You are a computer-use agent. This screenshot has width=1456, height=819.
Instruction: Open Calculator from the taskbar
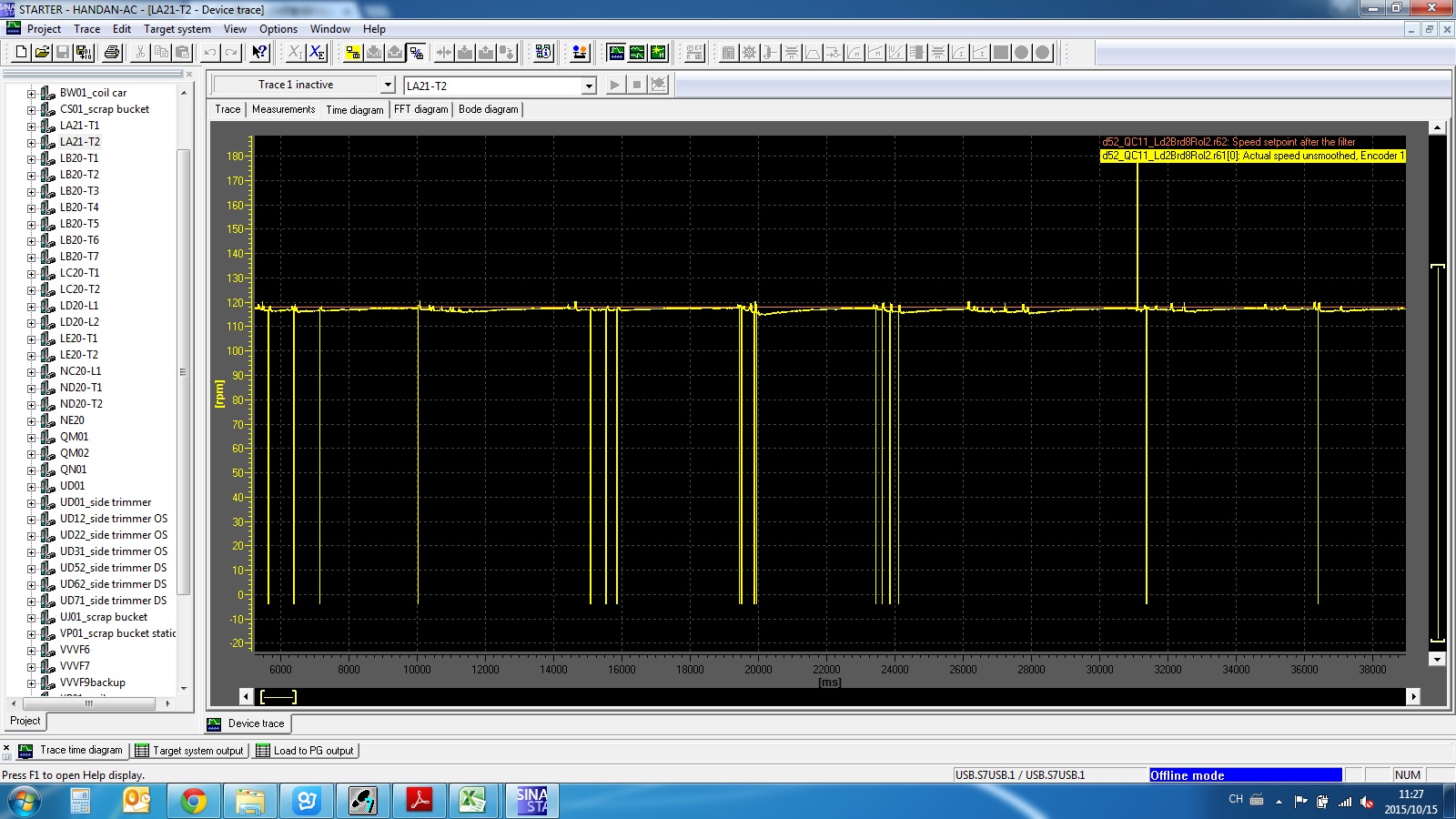[80, 801]
